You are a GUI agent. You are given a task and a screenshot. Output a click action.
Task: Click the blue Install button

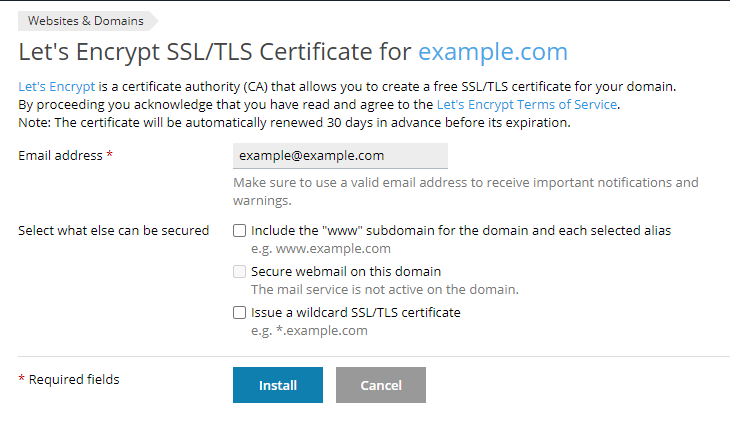[278, 385]
